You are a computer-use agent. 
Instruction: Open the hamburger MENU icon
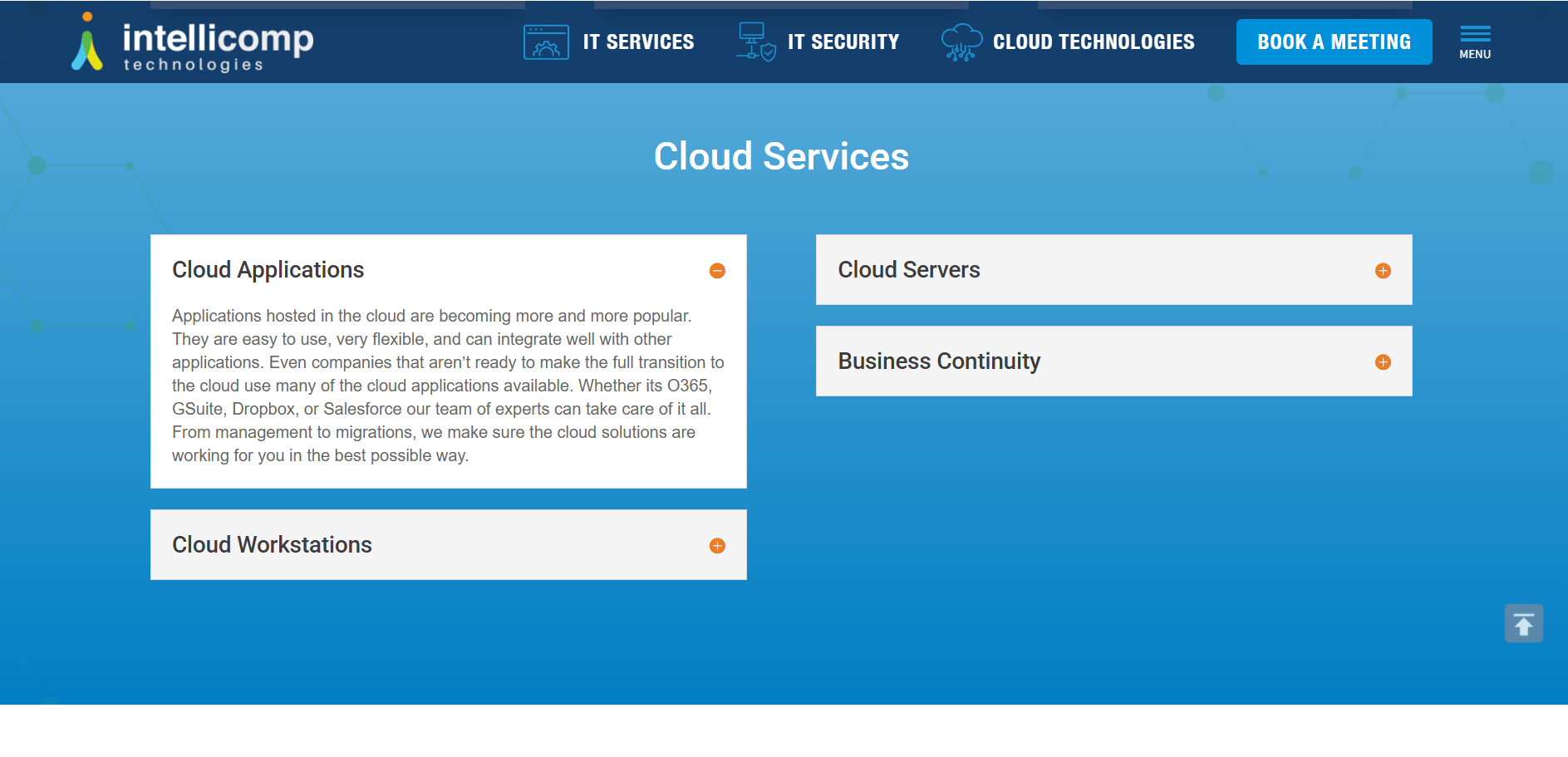pos(1475,42)
